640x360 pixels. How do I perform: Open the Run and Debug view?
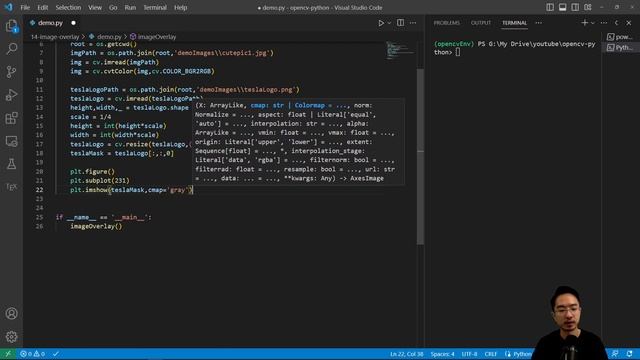[x=11, y=95]
